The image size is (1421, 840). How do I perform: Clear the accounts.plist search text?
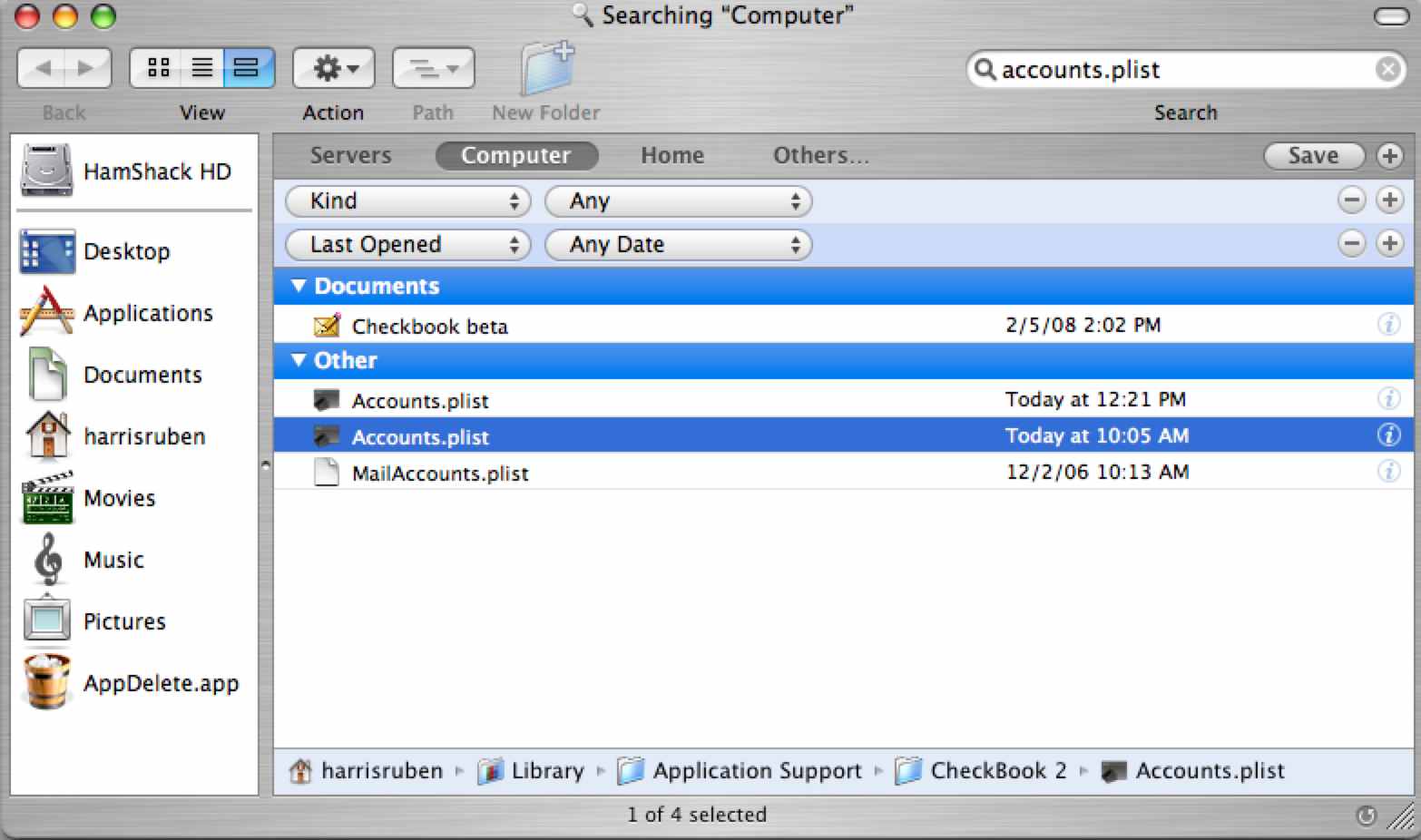(x=1387, y=69)
